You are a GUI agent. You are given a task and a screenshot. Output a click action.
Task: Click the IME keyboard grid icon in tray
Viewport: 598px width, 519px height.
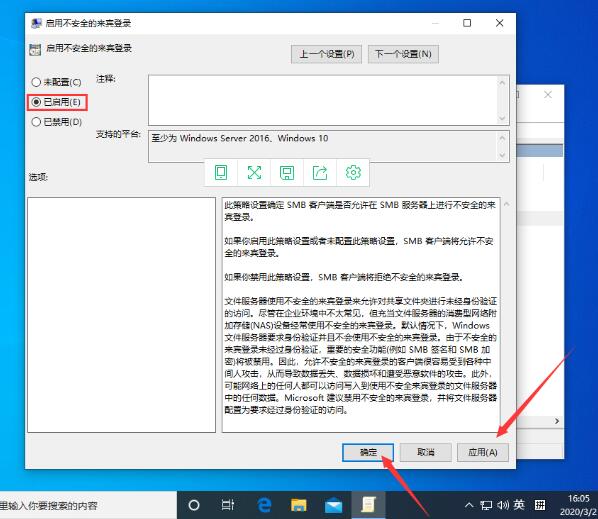(540, 505)
